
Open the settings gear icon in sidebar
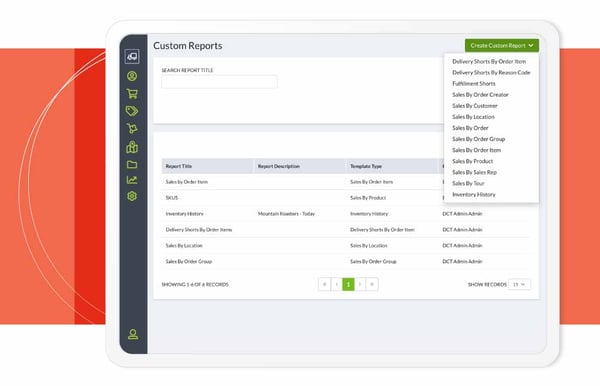pos(132,196)
